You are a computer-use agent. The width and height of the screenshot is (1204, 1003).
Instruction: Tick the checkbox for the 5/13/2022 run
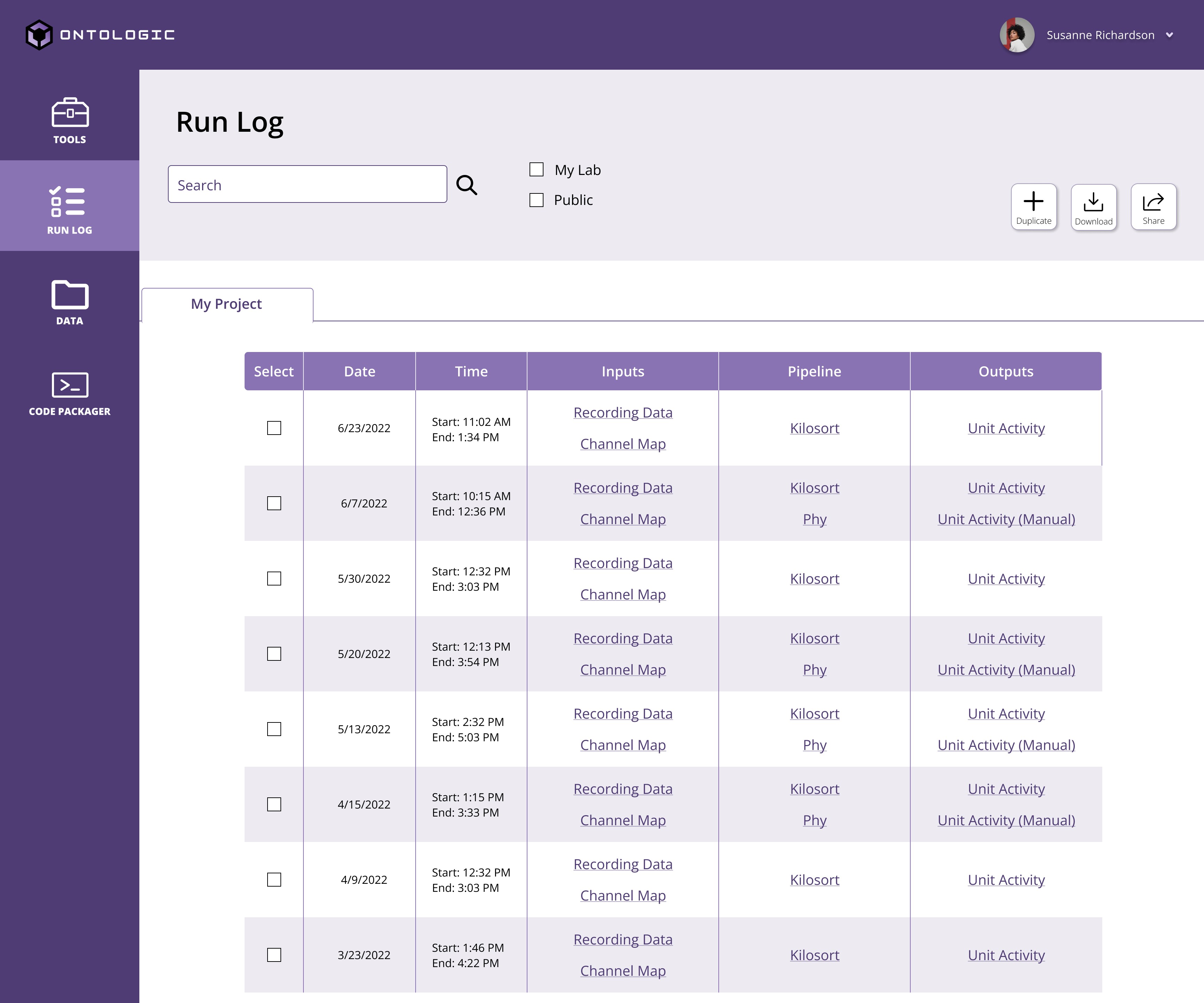point(274,729)
